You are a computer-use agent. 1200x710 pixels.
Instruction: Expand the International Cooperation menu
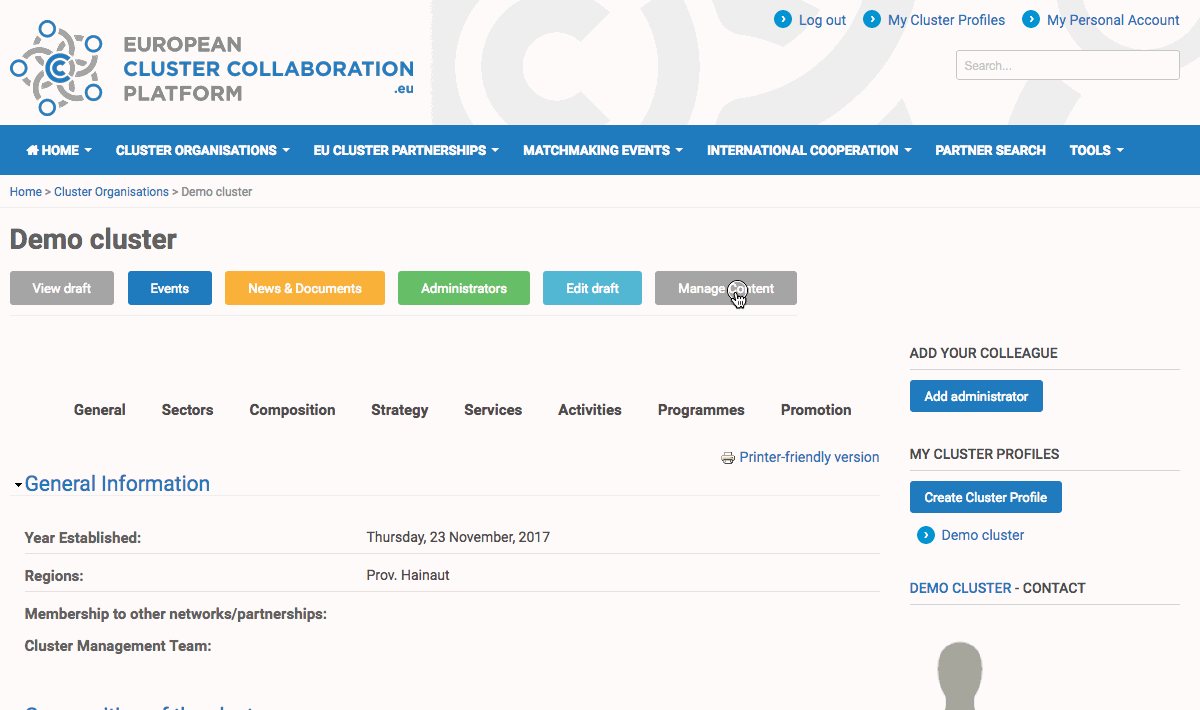(x=809, y=150)
